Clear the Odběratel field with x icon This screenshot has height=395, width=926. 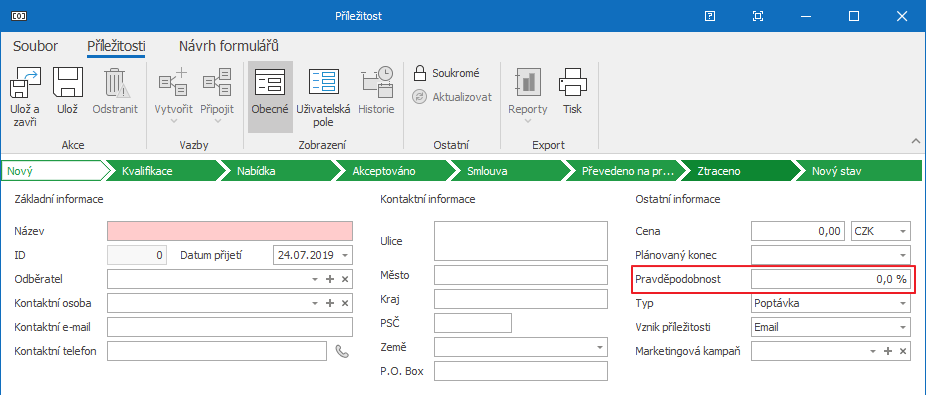point(345,279)
